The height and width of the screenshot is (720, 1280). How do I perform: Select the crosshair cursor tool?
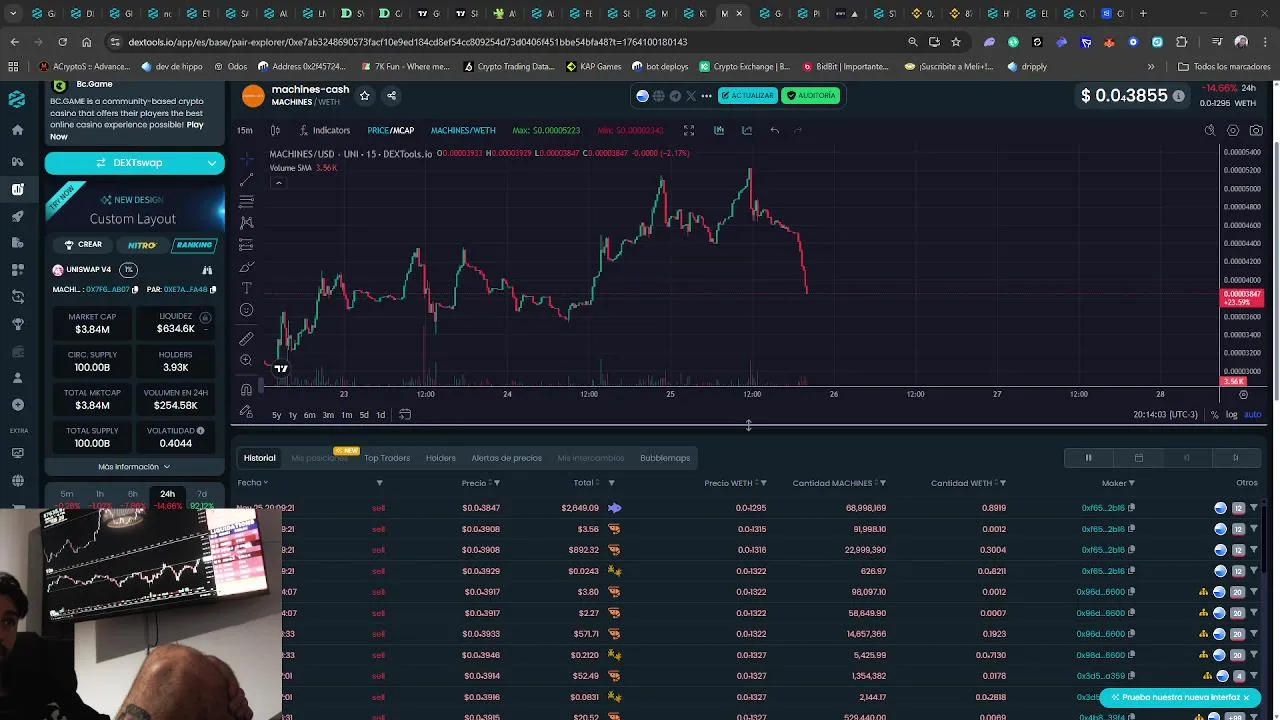pyautogui.click(x=247, y=158)
